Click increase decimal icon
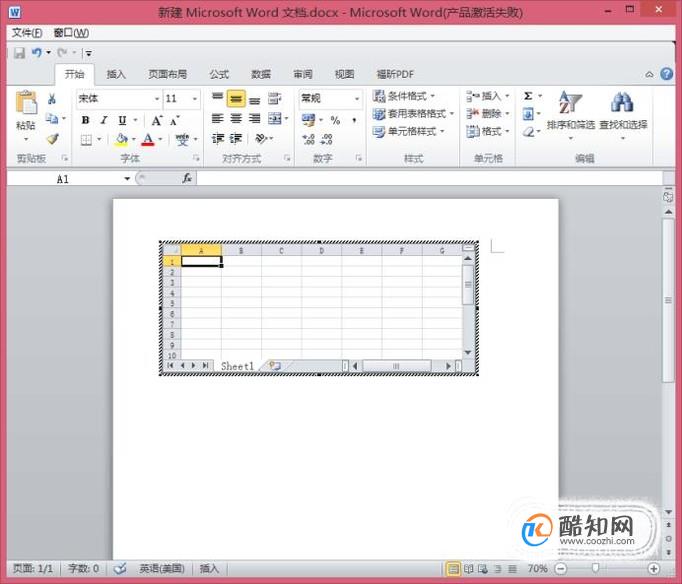 coord(308,139)
